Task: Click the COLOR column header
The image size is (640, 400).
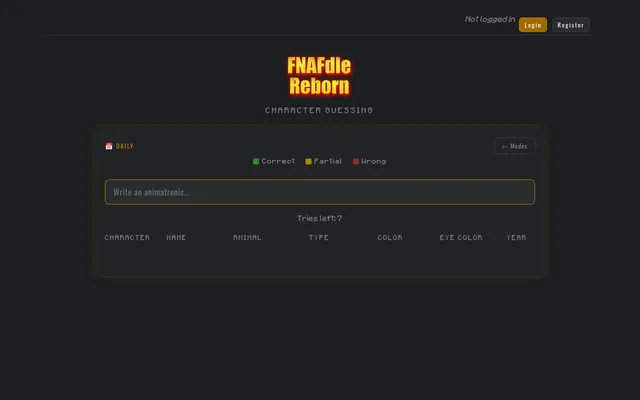Action: (x=390, y=238)
